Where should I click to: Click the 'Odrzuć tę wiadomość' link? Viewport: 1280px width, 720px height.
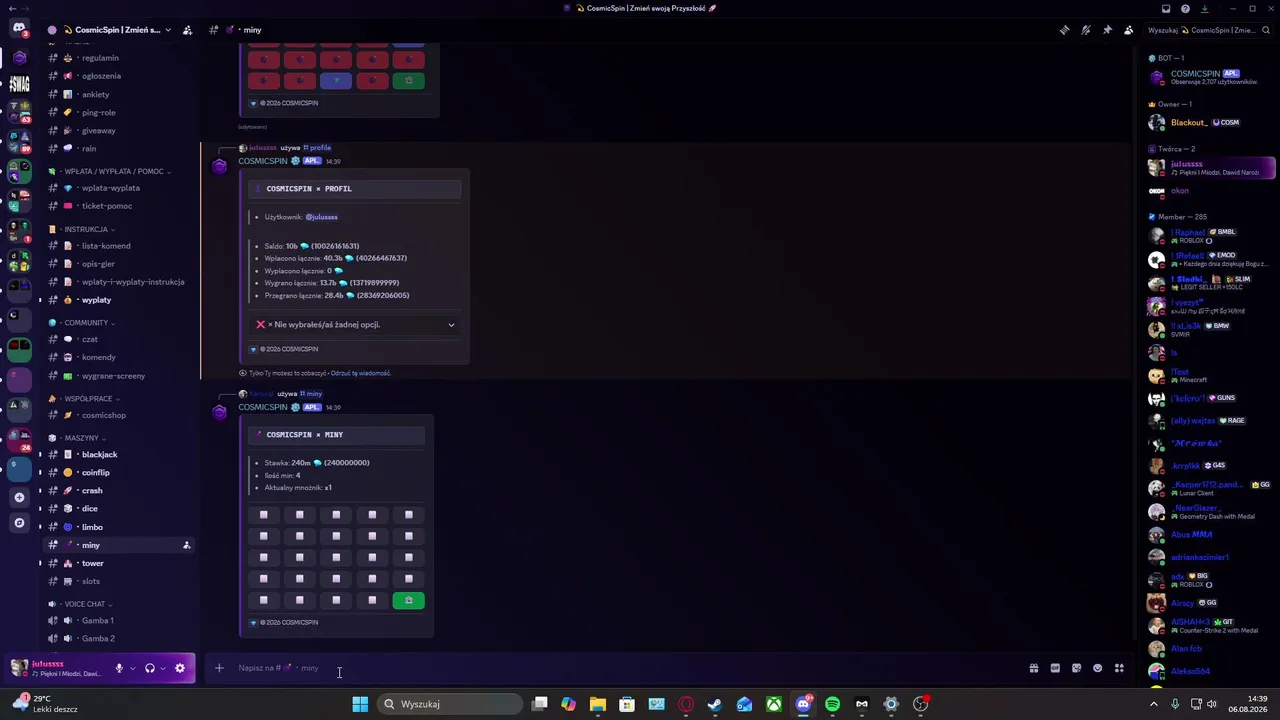click(x=360, y=373)
